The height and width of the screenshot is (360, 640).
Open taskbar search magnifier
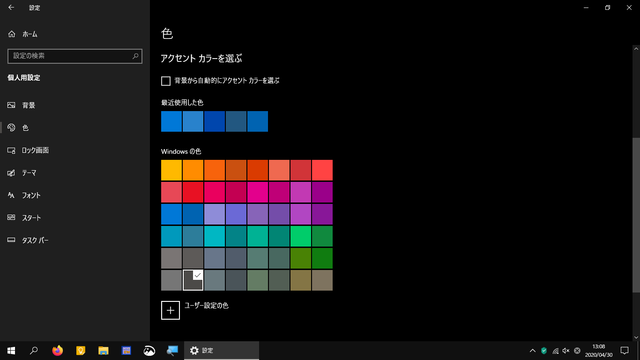point(34,351)
